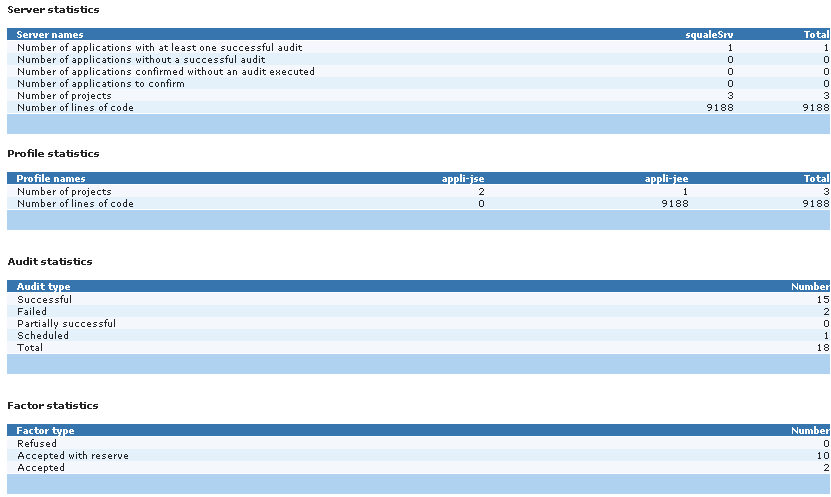
Task: Click 'Number of applications confirmed without an audit executed'
Action: [x=166, y=72]
